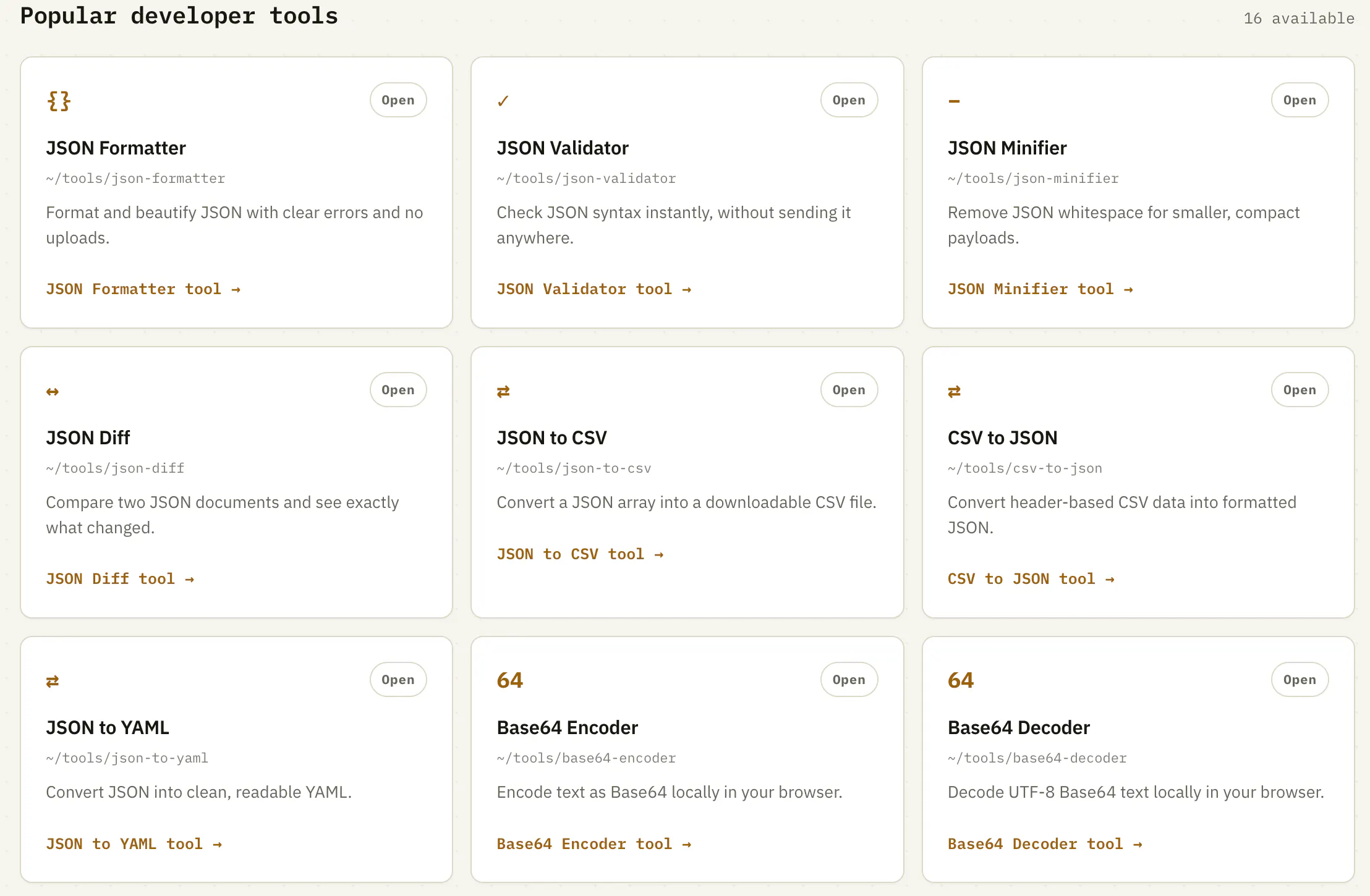Click the description "Convert JSON into clean, readable YAML"
The image size is (1370, 896).
pos(198,792)
